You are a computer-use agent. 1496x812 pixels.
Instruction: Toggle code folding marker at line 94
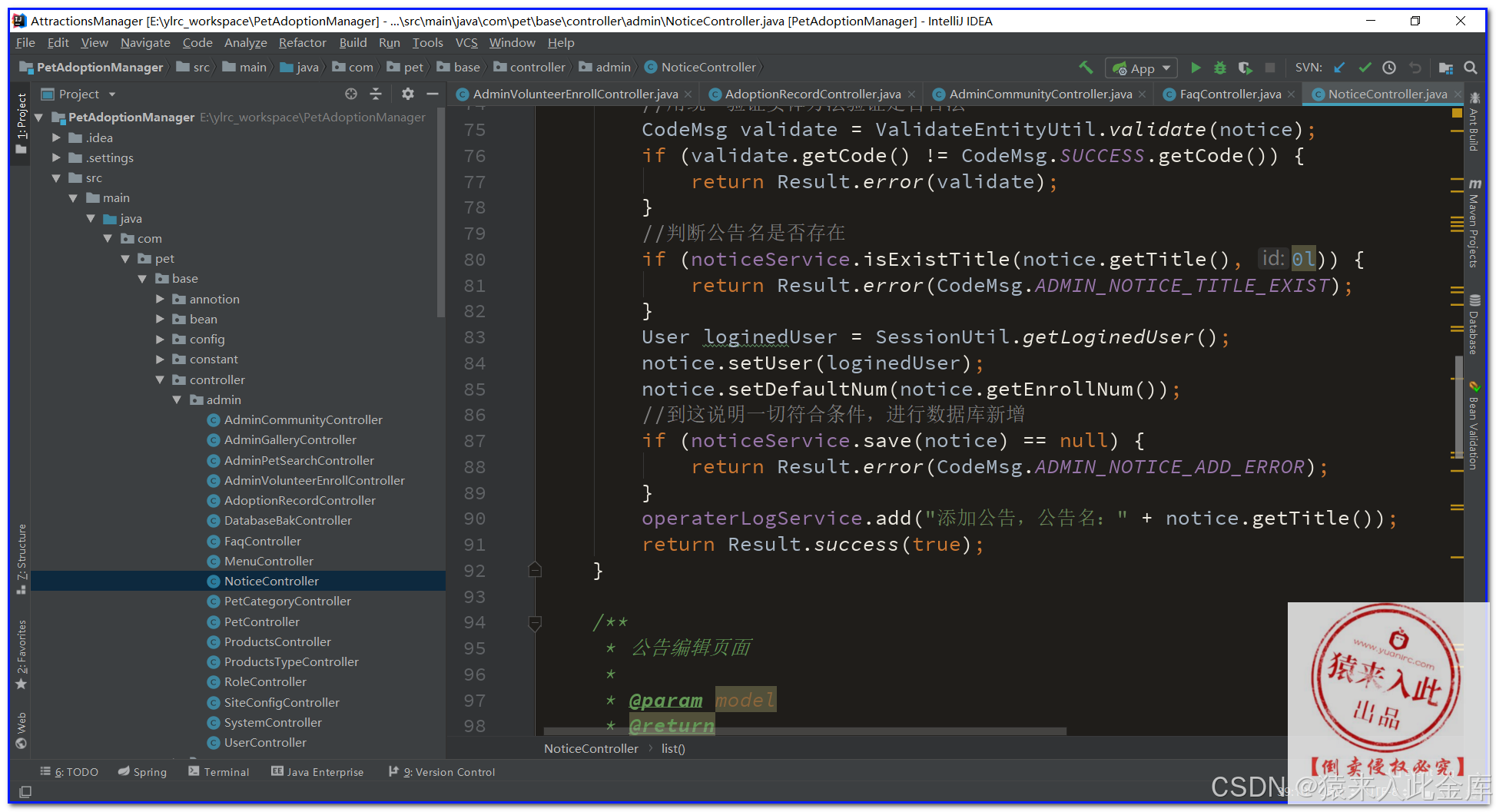(536, 623)
